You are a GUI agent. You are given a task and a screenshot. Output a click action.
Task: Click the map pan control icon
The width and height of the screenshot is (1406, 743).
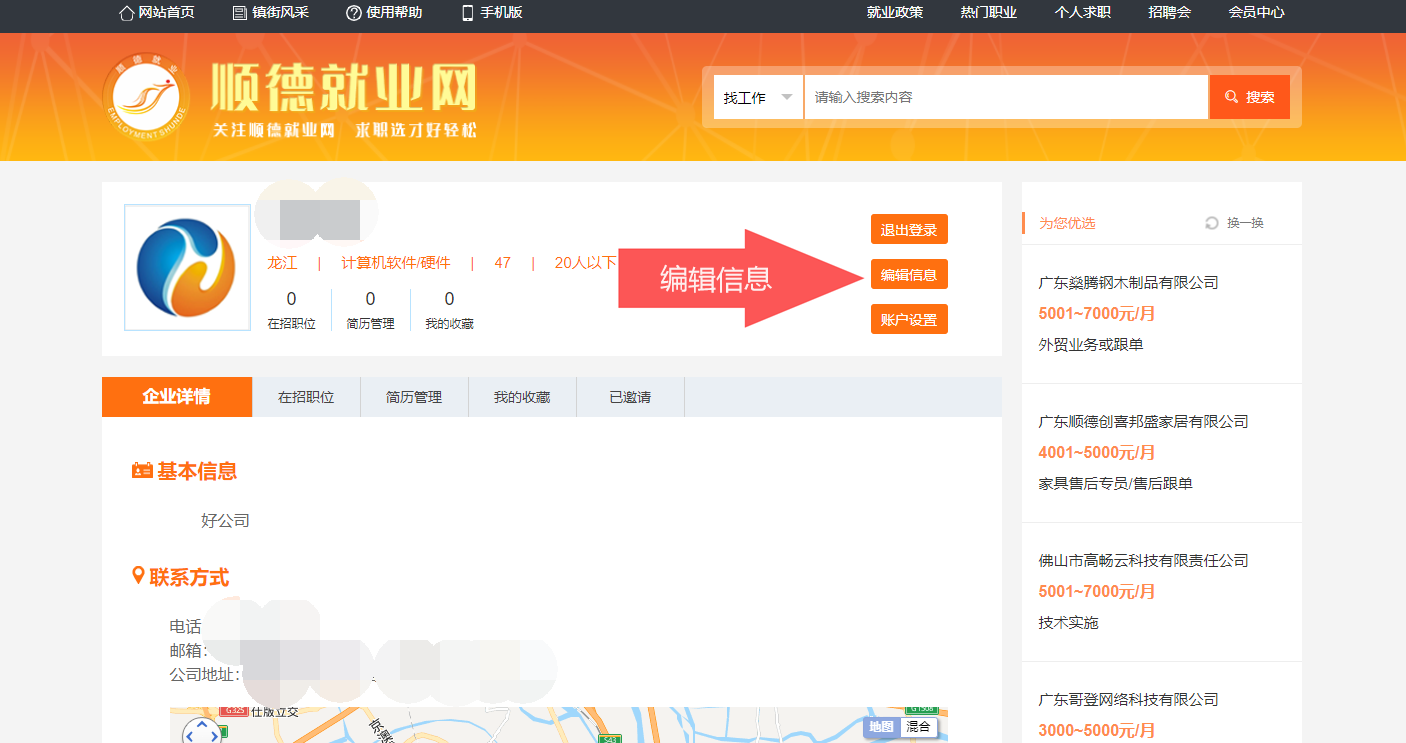point(201,731)
